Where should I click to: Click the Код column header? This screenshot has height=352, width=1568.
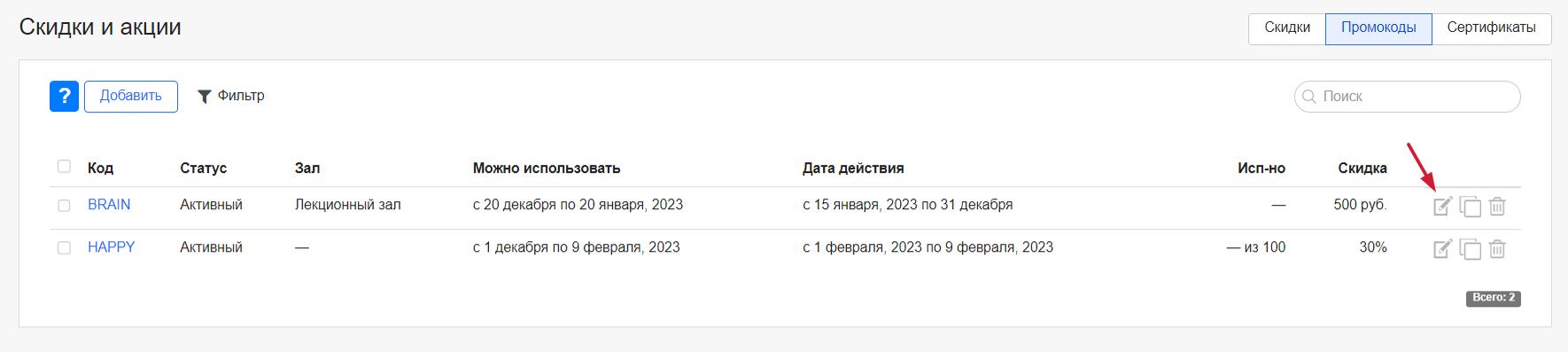point(100,168)
